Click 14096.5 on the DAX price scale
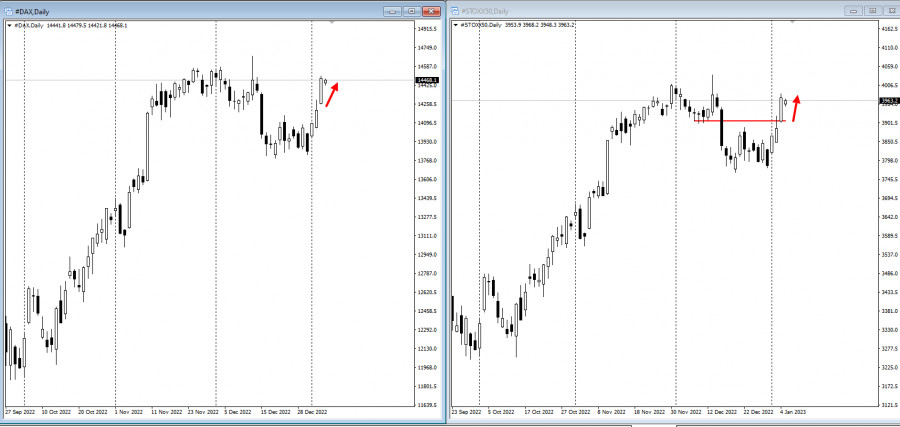Image resolution: width=900 pixels, height=427 pixels. pos(429,123)
